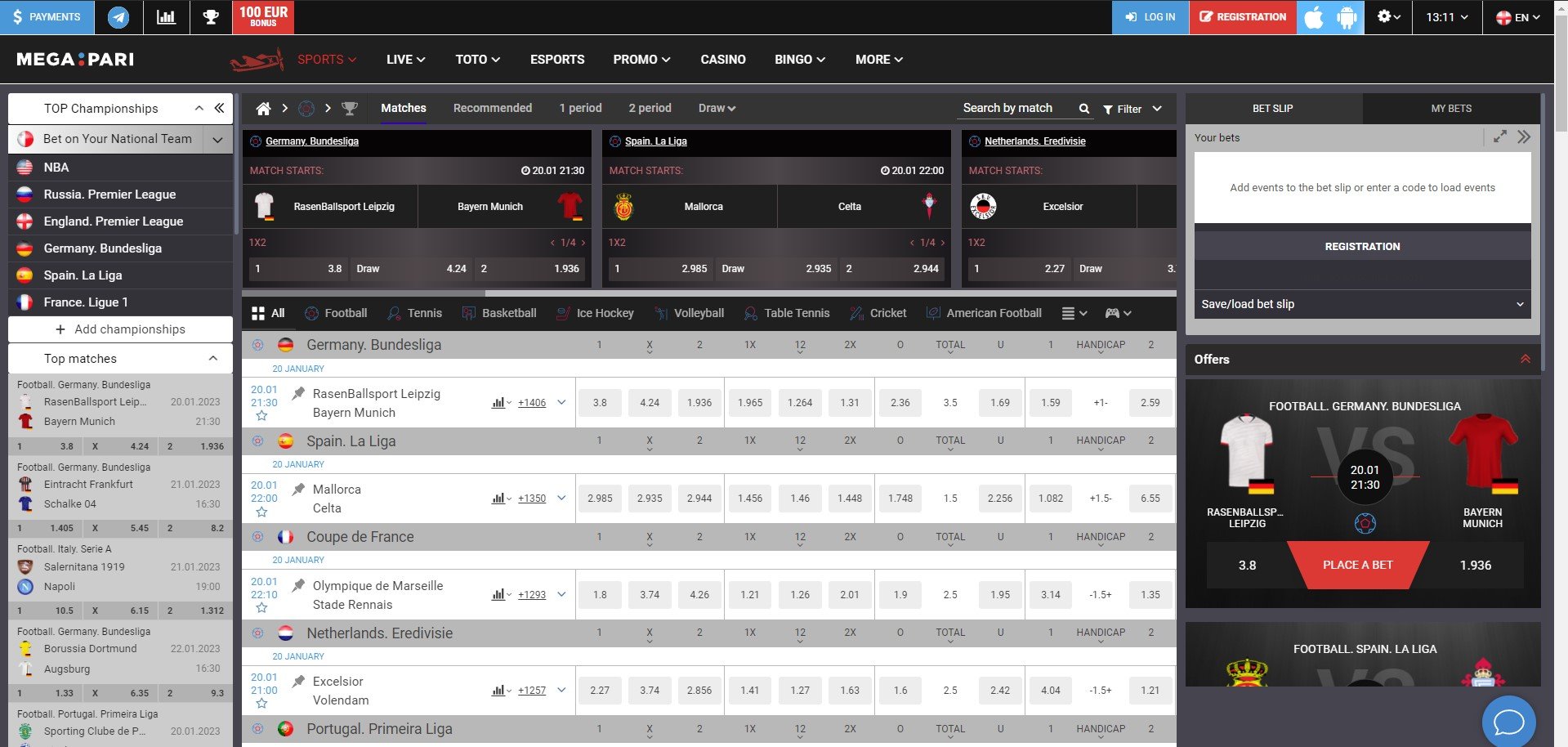1568x747 pixels.
Task: Open the Filter dropdown
Action: [1132, 109]
